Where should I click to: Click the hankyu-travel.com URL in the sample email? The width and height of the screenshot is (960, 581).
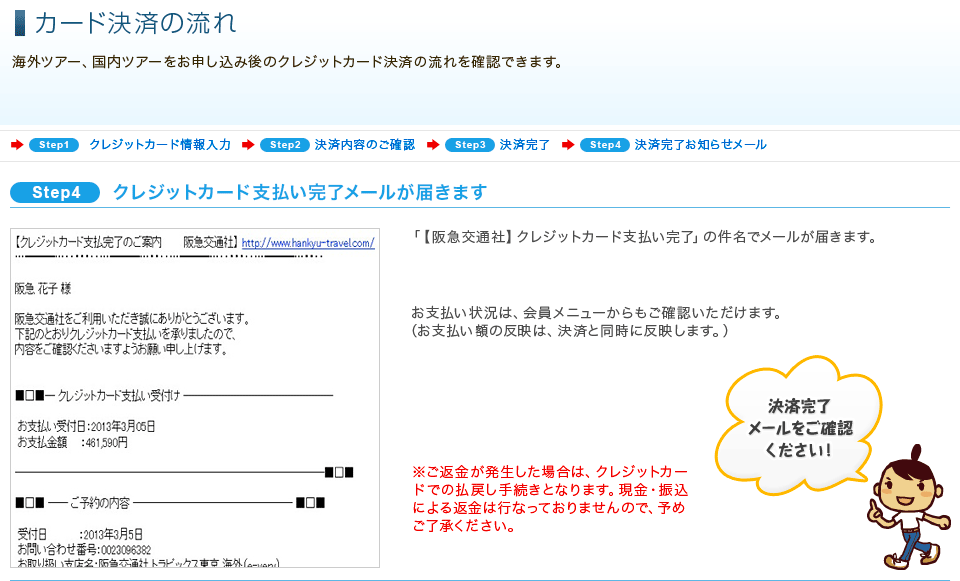[x=308, y=243]
